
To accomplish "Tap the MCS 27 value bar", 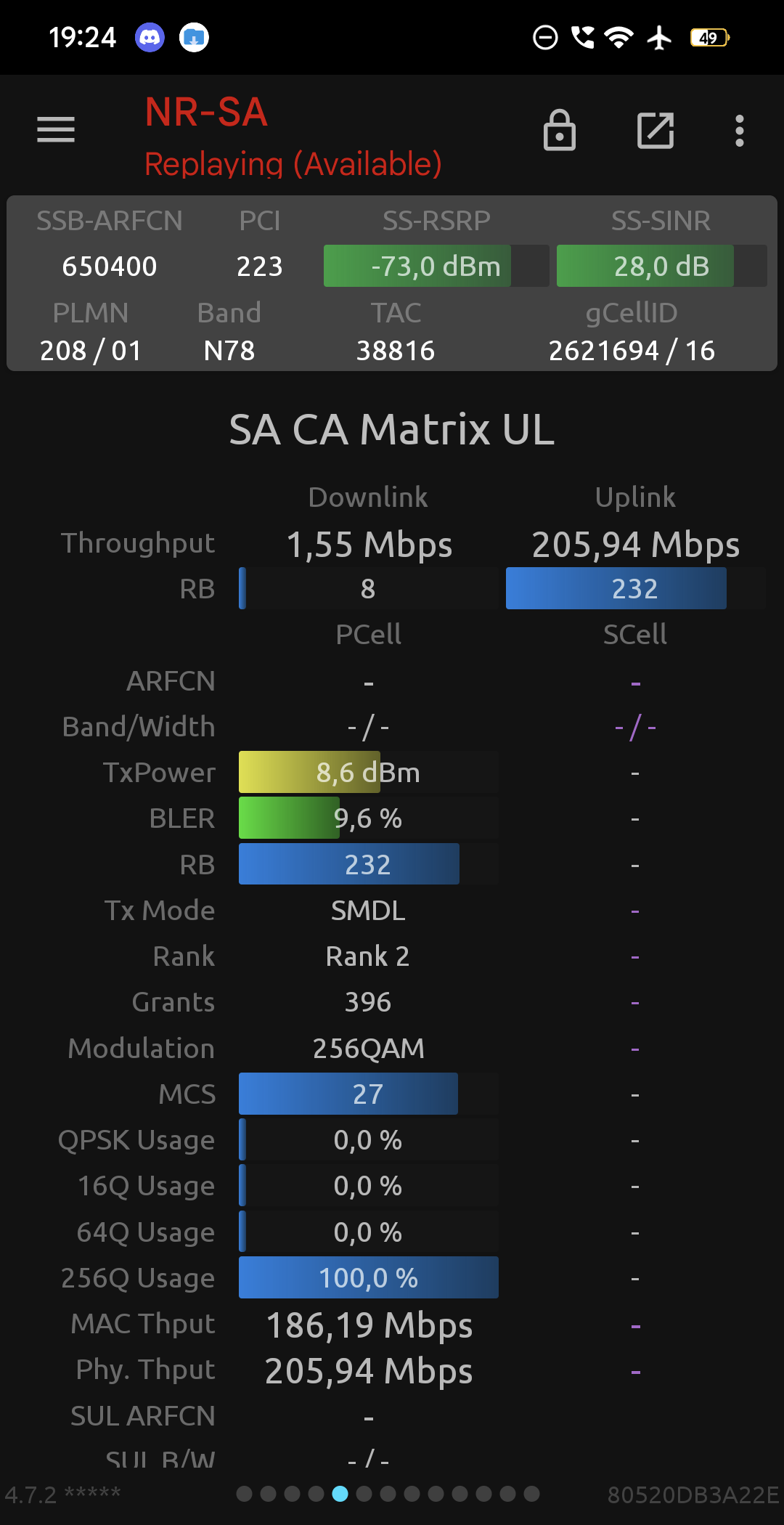I will coord(369,1094).
